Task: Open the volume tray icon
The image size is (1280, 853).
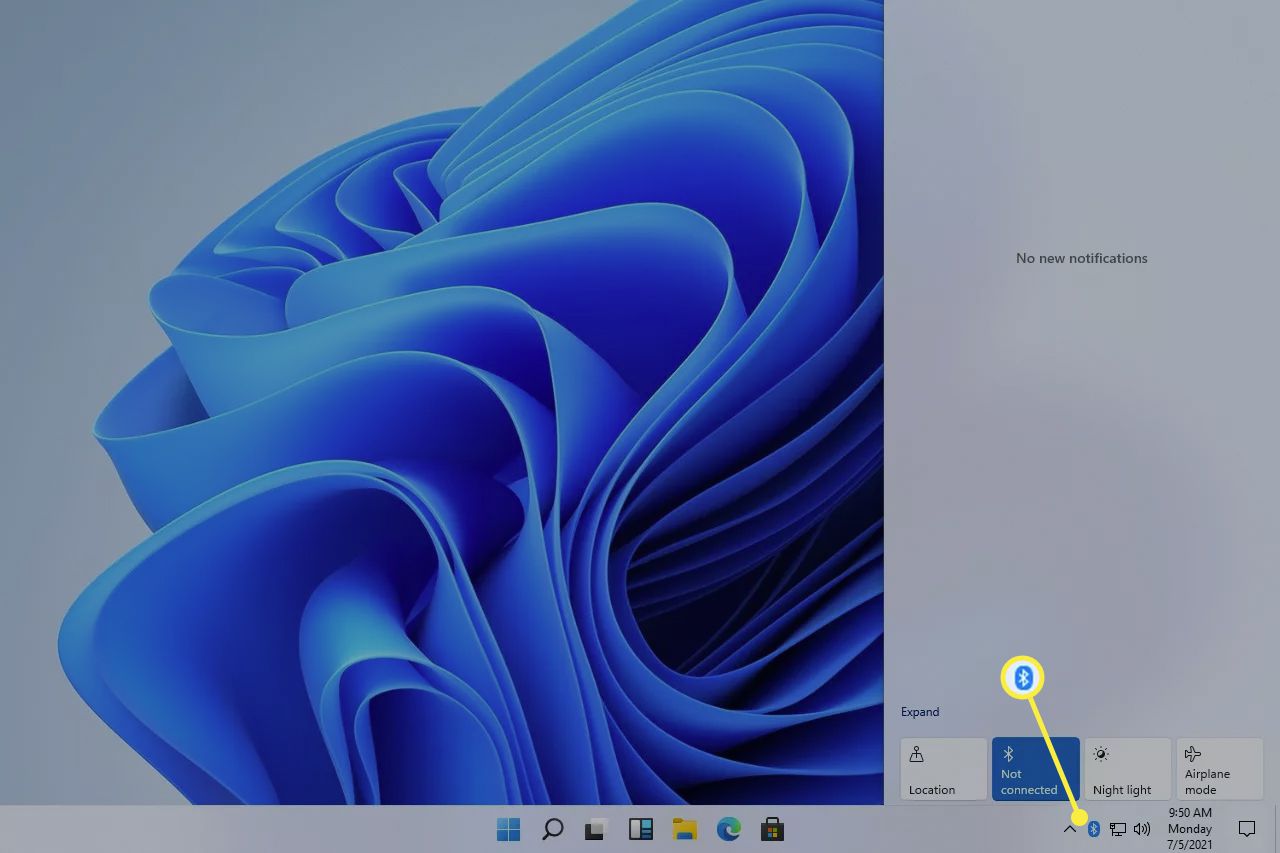Action: (1142, 829)
